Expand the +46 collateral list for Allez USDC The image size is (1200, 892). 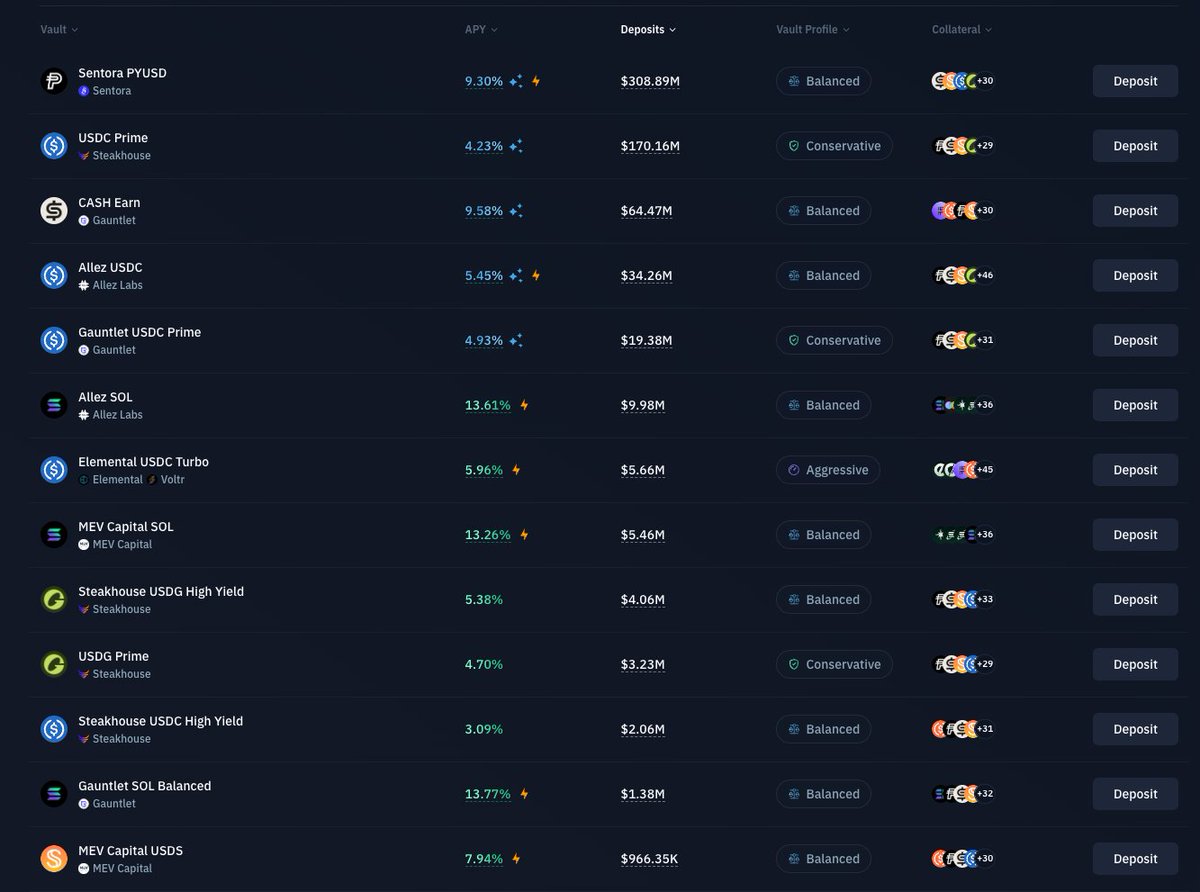985,276
